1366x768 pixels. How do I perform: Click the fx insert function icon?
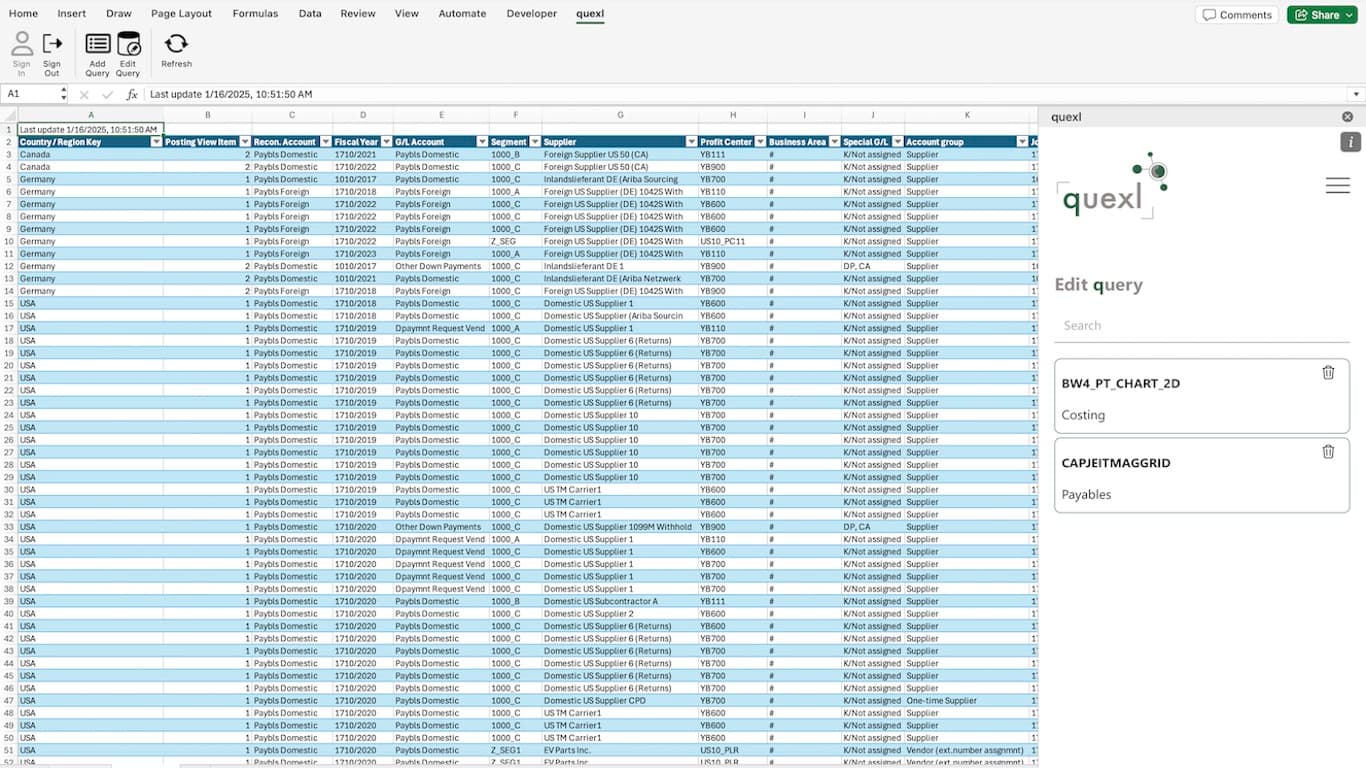131,94
